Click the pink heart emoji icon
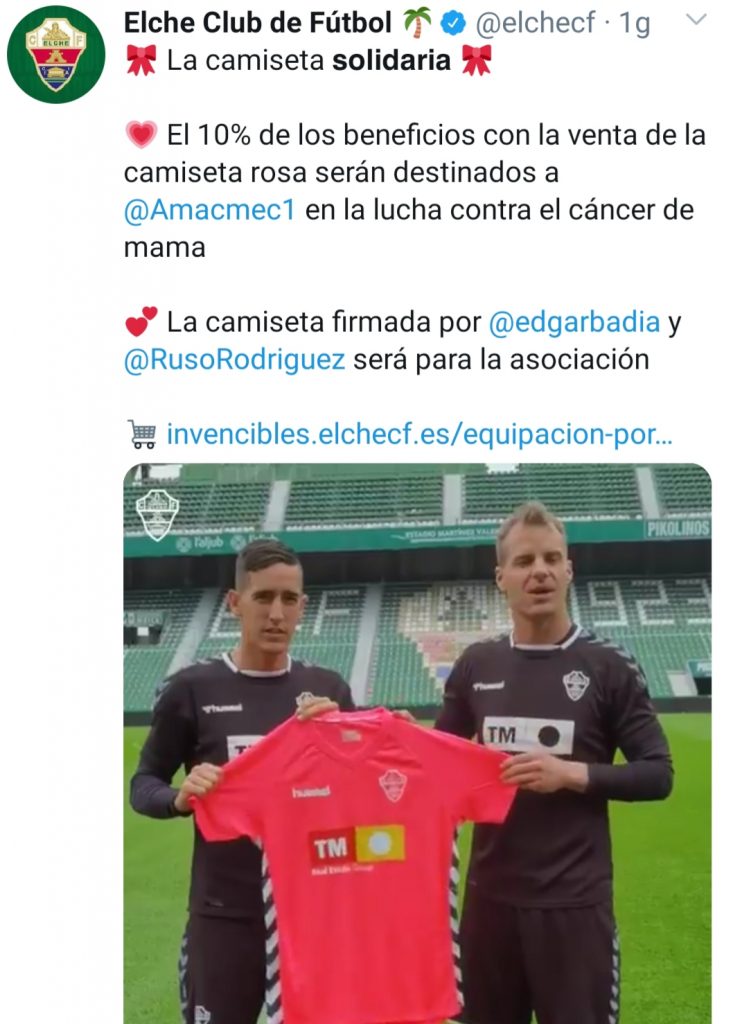733x1024 pixels. tap(141, 135)
